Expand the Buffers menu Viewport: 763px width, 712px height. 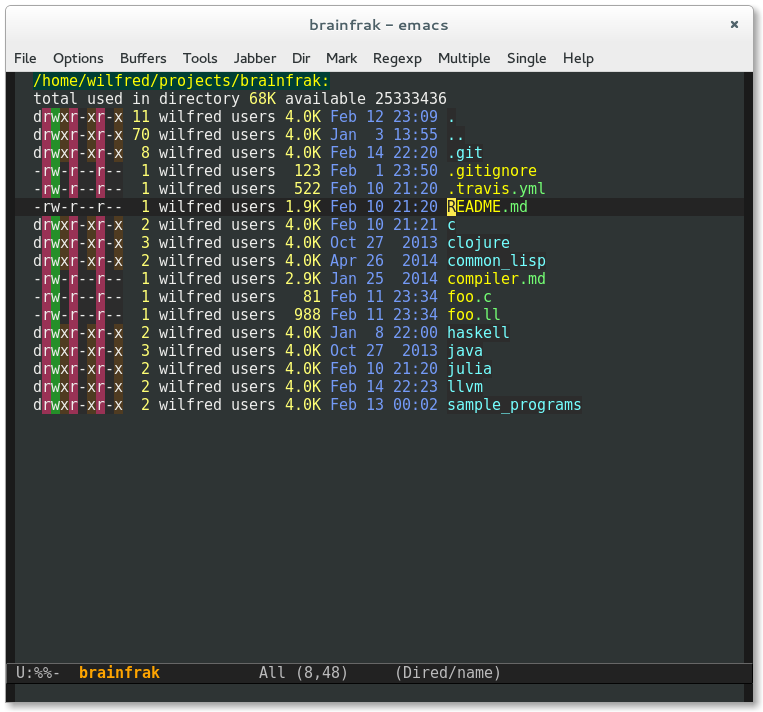pyautogui.click(x=143, y=58)
